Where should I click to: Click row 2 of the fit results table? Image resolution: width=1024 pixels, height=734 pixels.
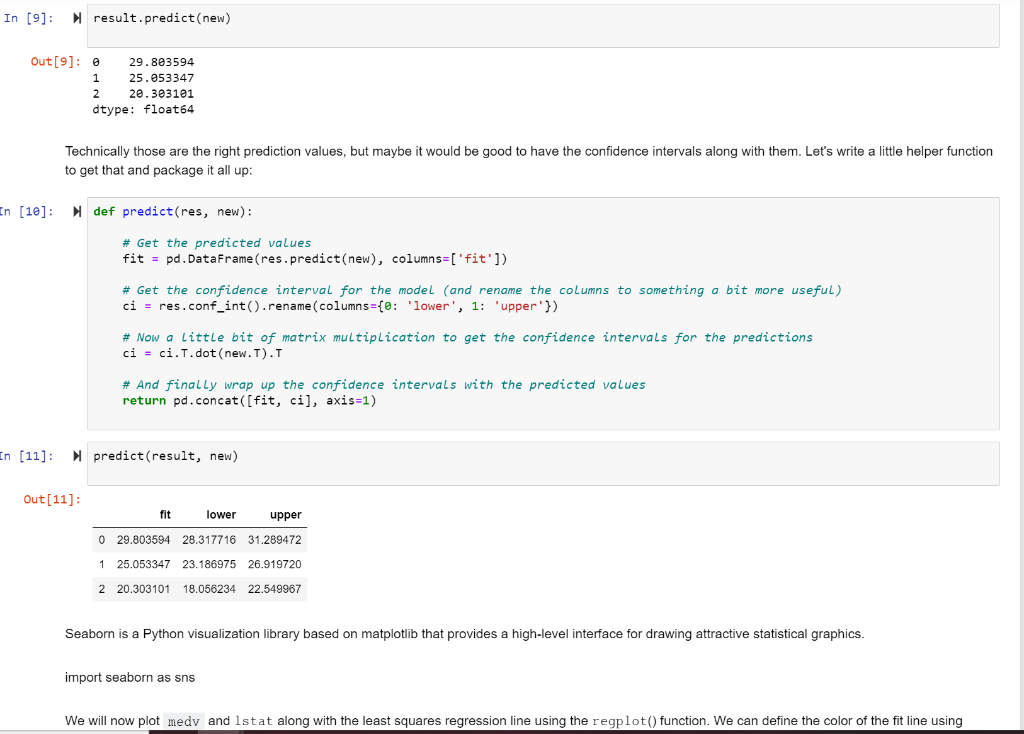200,589
